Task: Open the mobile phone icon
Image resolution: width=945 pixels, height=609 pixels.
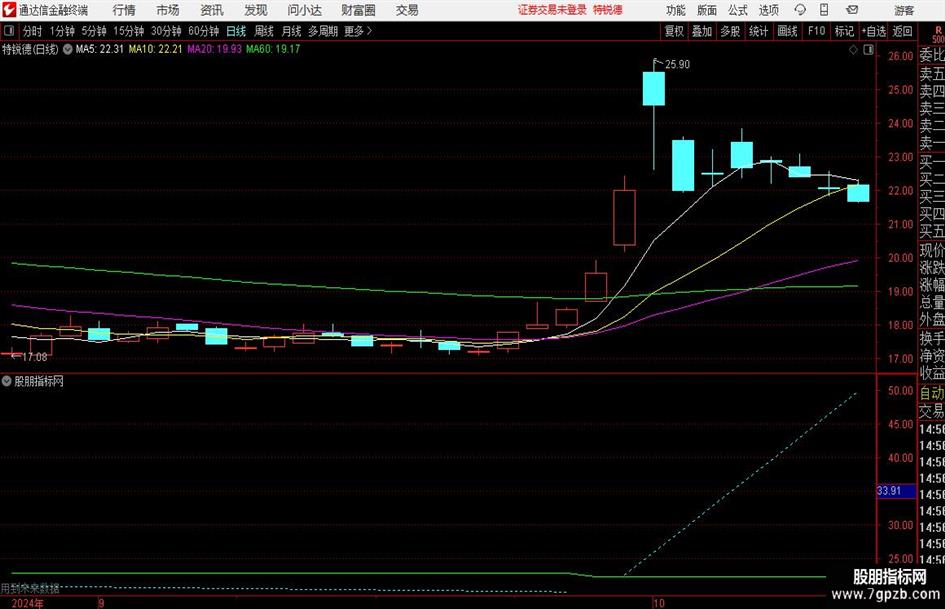Action: [824, 10]
